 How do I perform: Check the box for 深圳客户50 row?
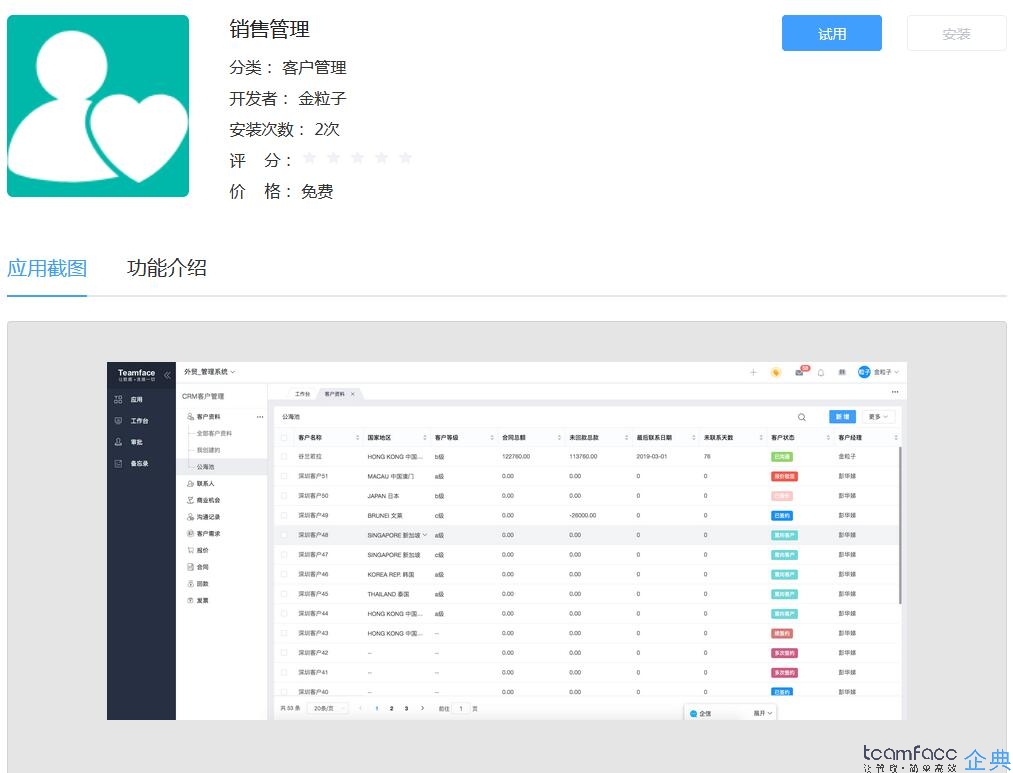[x=284, y=496]
